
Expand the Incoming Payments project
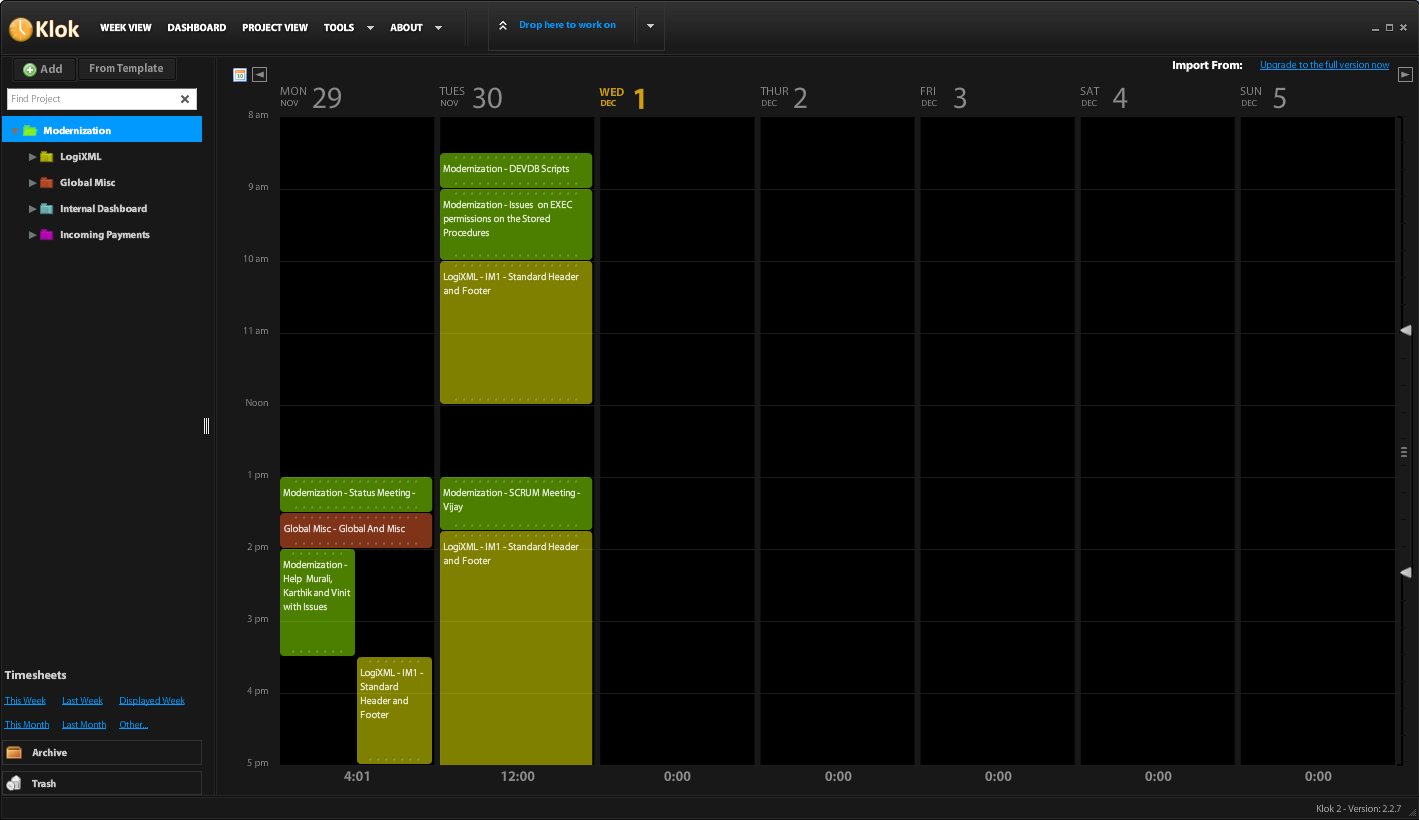[x=33, y=235]
